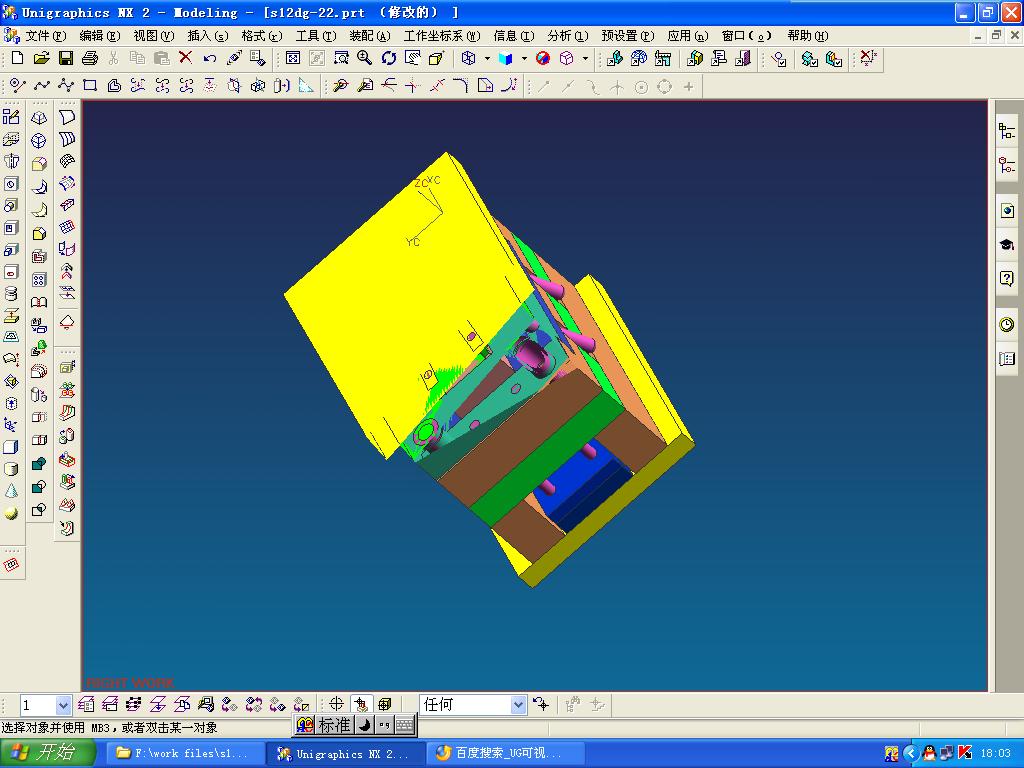This screenshot has height=768, width=1024.
Task: Open the History clock side tab
Action: click(x=1006, y=324)
